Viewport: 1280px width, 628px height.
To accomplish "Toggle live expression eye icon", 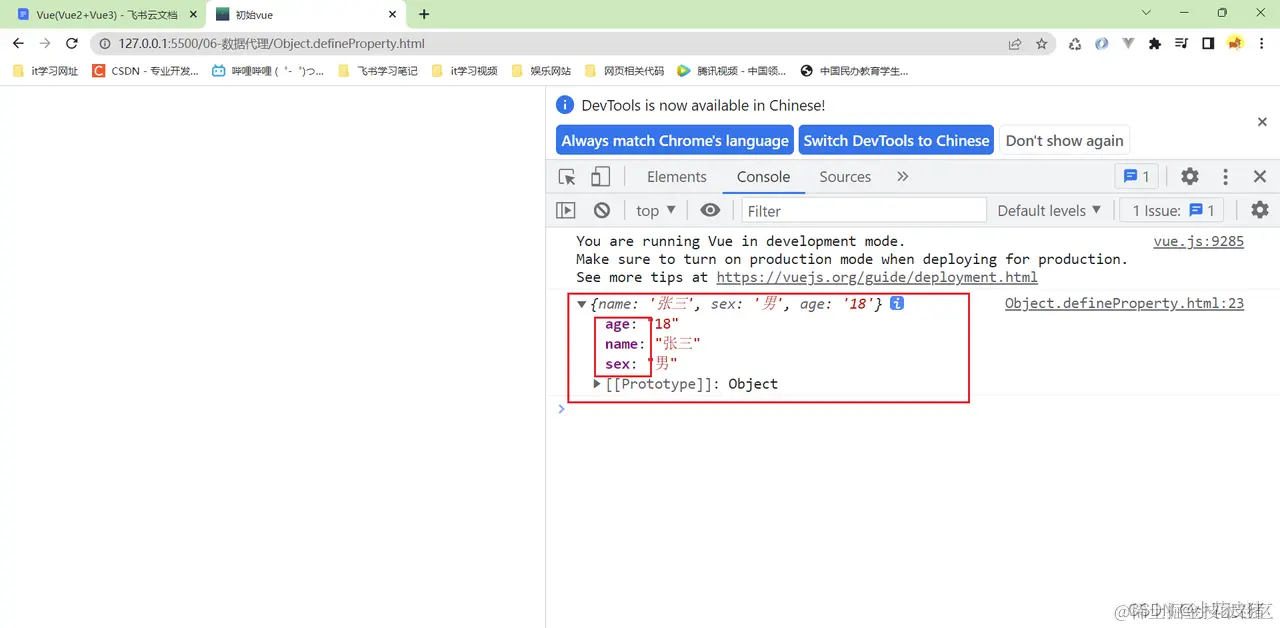I will pos(710,211).
